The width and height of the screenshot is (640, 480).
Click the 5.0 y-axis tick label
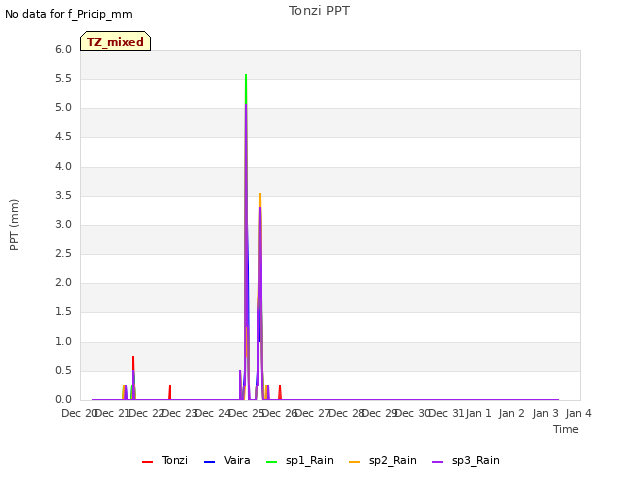pyautogui.click(x=63, y=108)
